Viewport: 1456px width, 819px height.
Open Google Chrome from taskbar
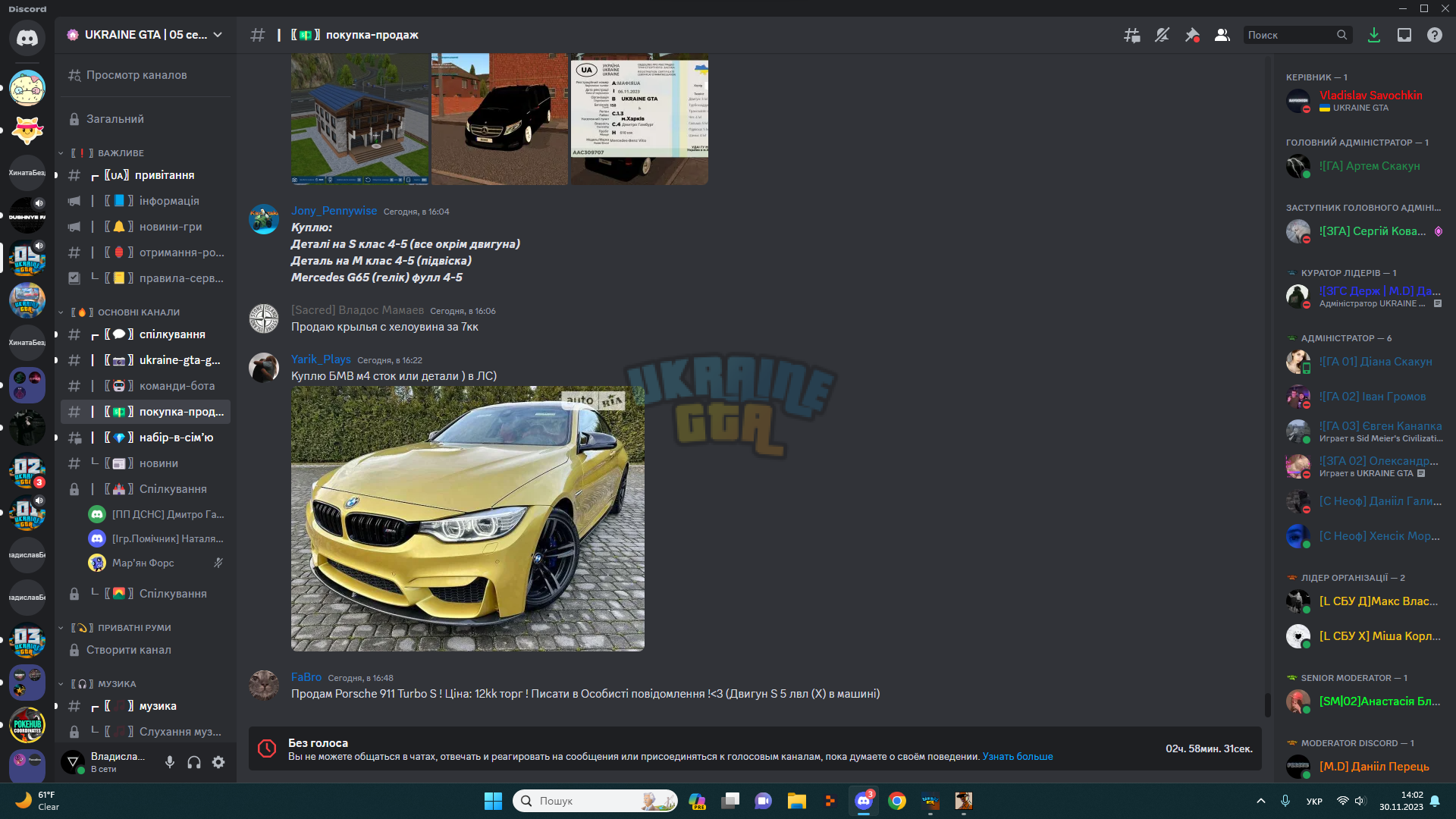[897, 801]
